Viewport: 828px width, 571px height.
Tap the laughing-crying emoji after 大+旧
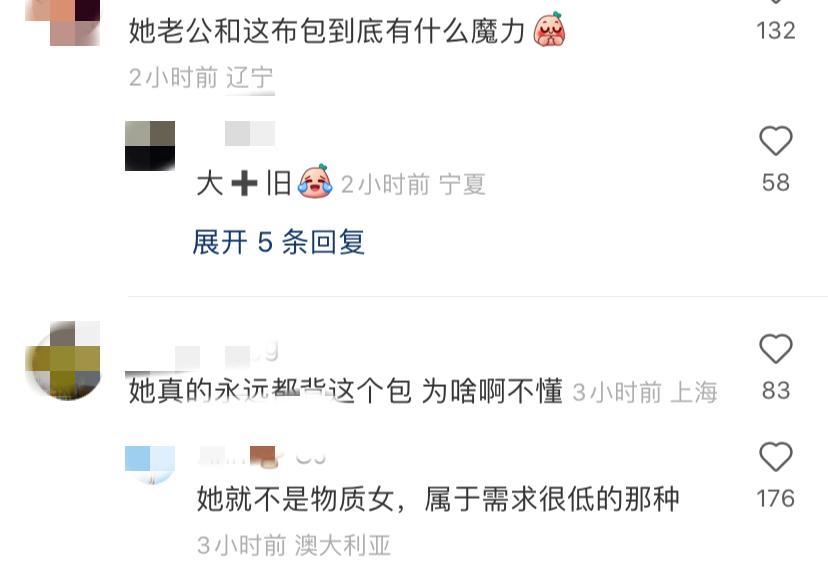[315, 182]
